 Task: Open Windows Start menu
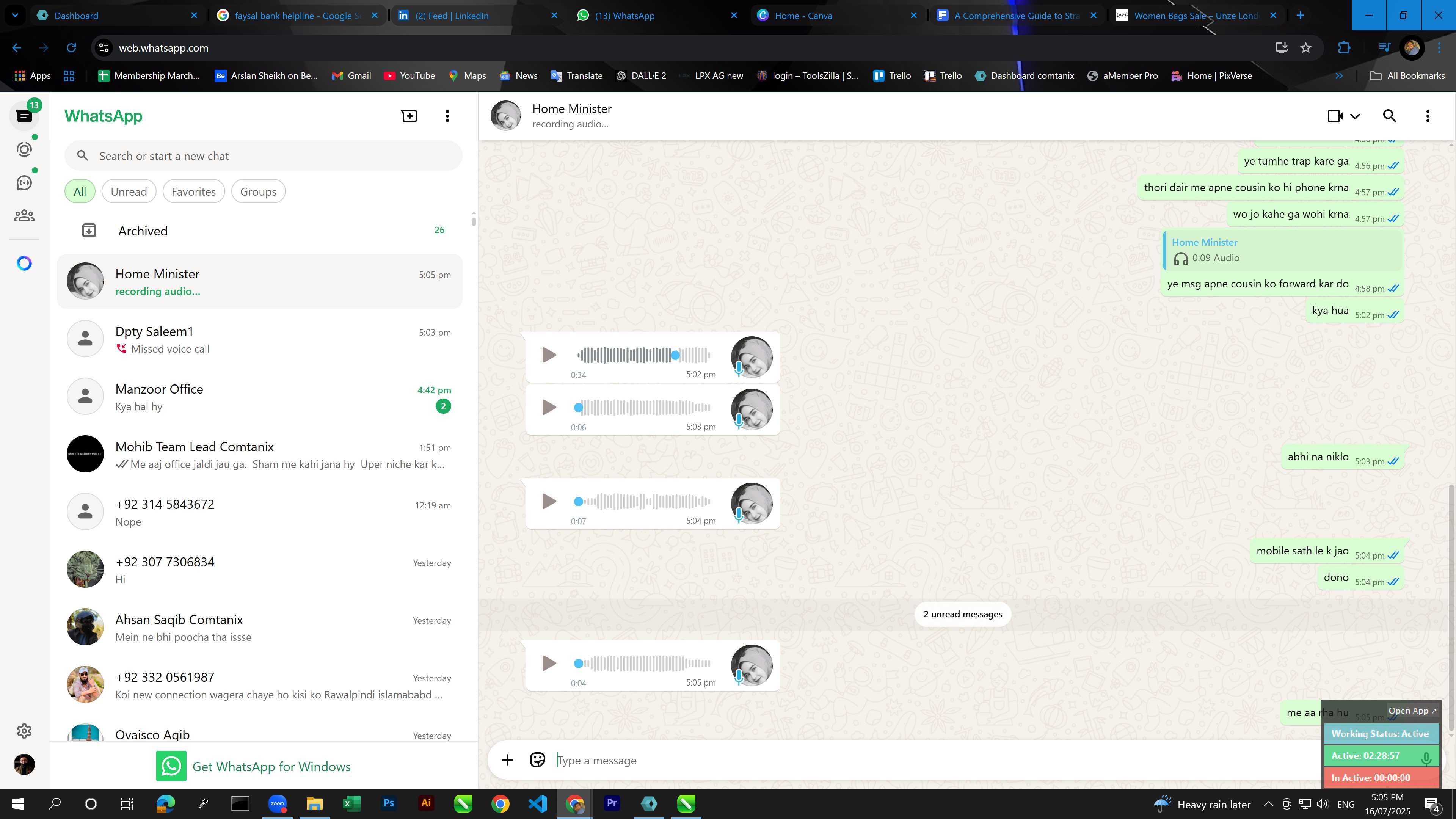pyautogui.click(x=17, y=803)
